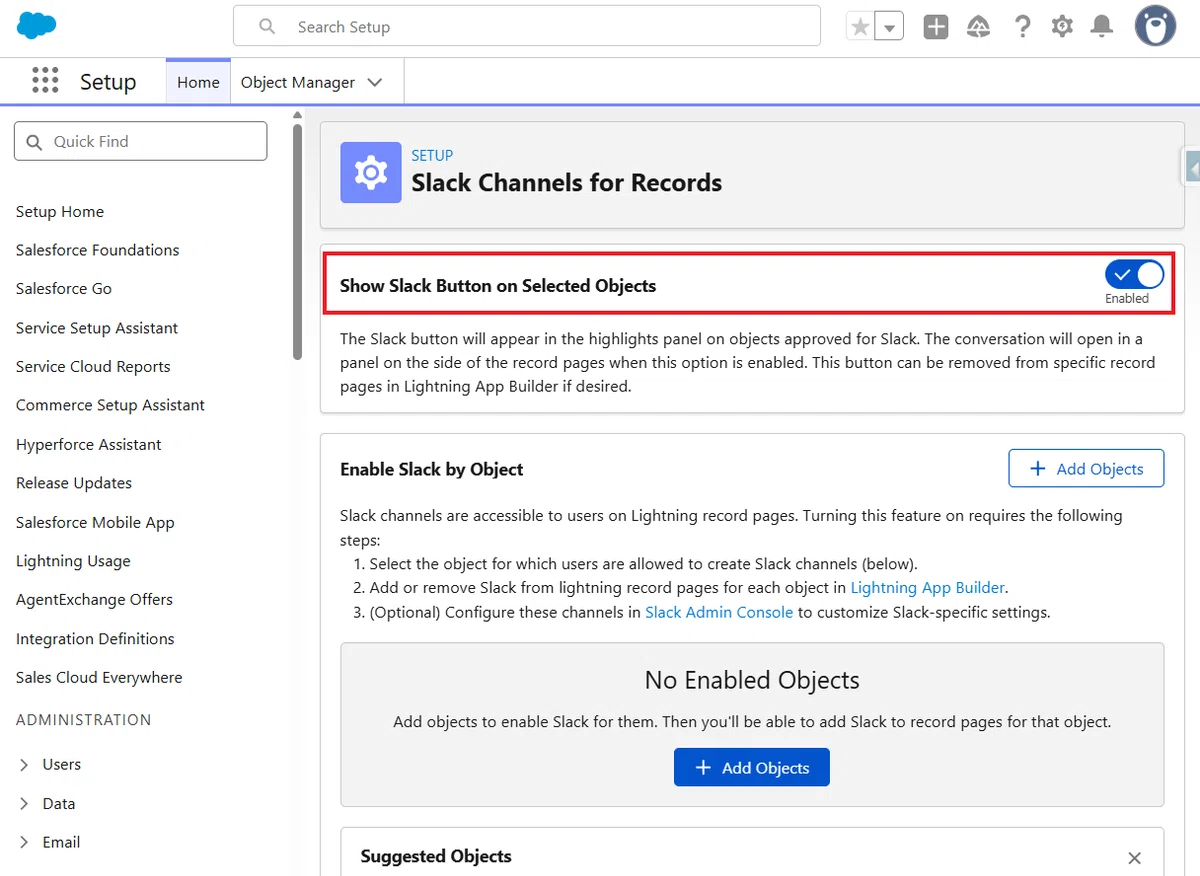This screenshot has height=876, width=1200.
Task: Open the notifications bell
Action: coord(1102,27)
